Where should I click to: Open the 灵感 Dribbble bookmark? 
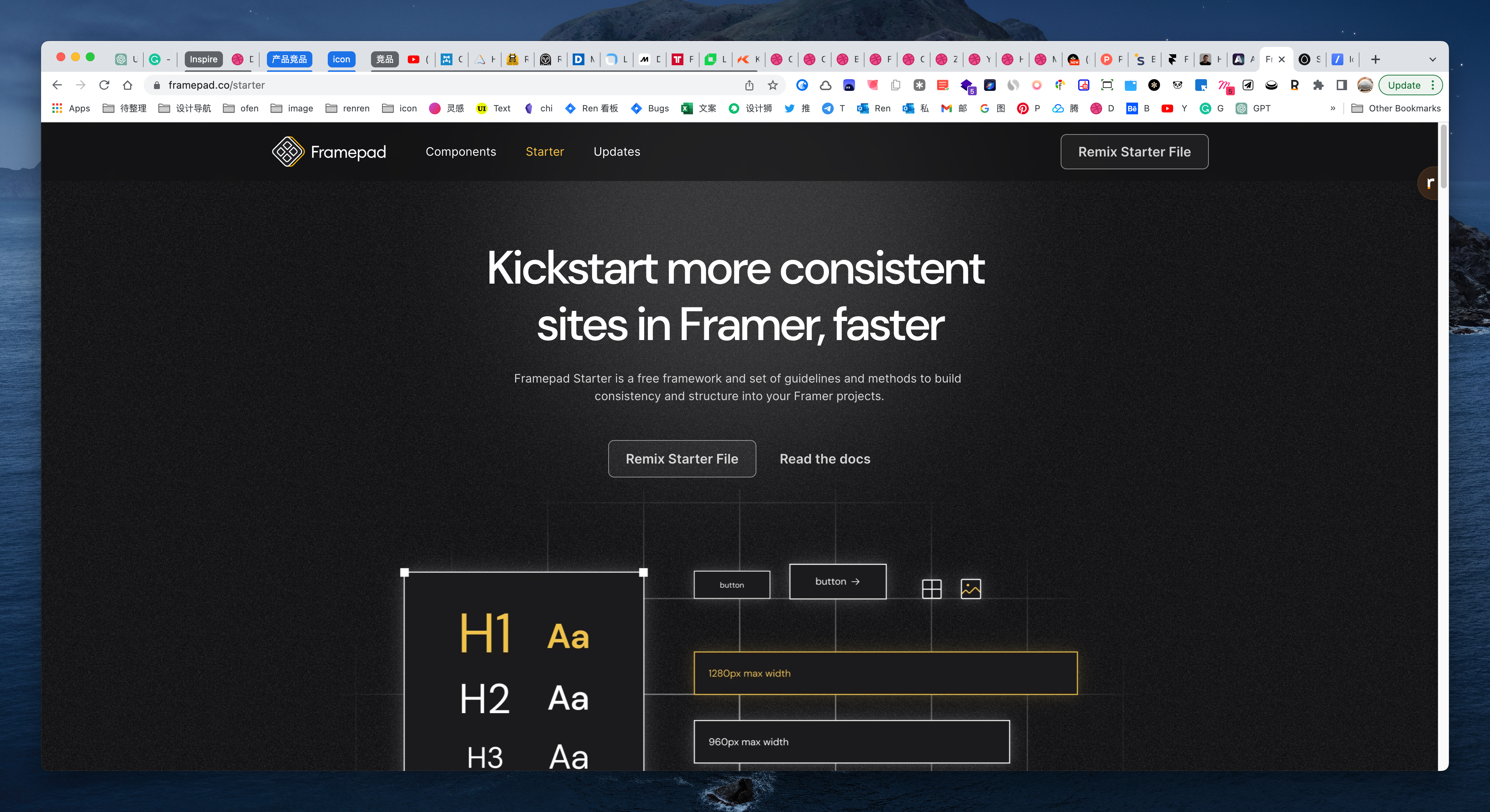coord(447,108)
